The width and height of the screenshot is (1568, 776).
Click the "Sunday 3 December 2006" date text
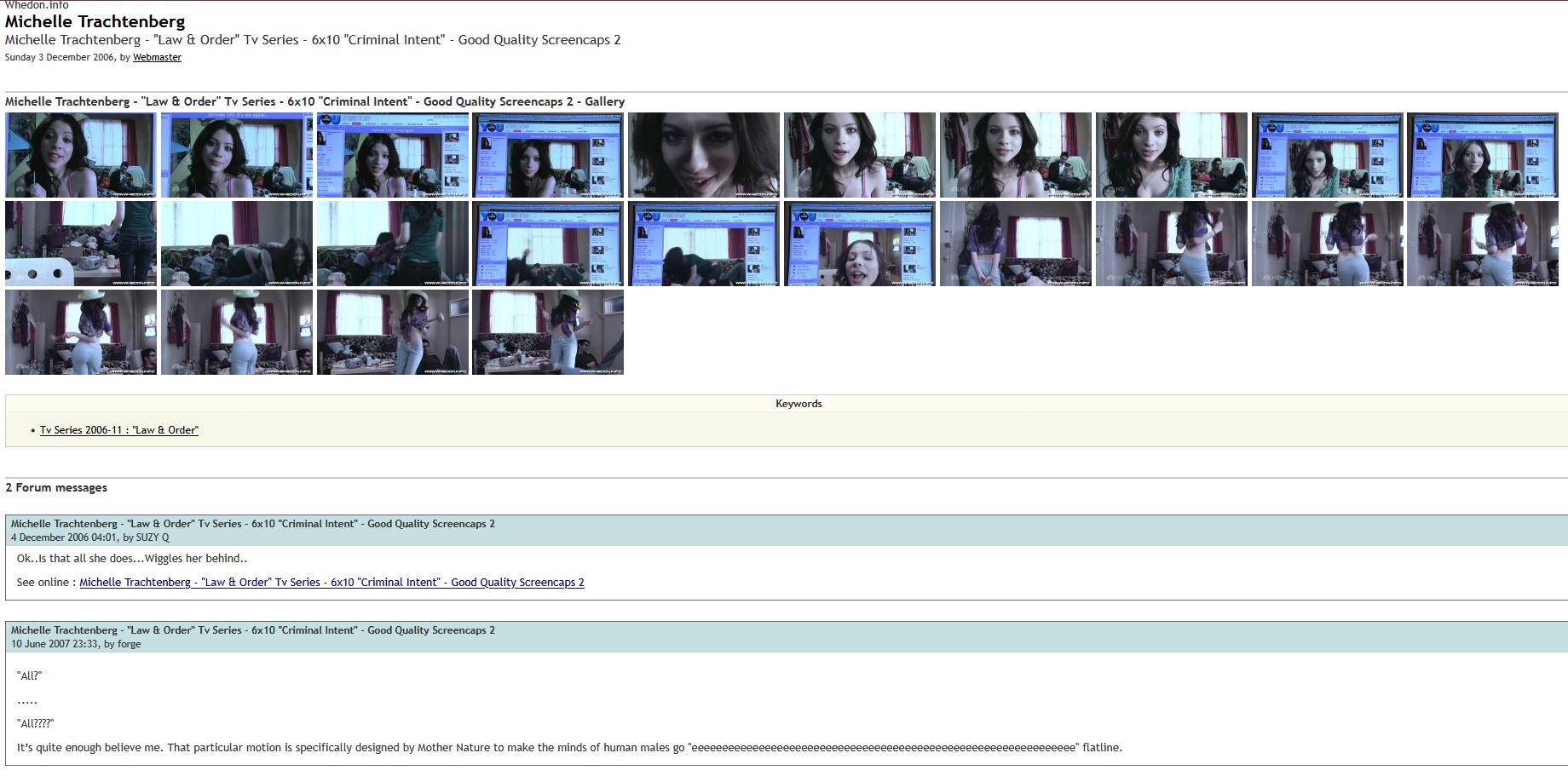click(61, 57)
